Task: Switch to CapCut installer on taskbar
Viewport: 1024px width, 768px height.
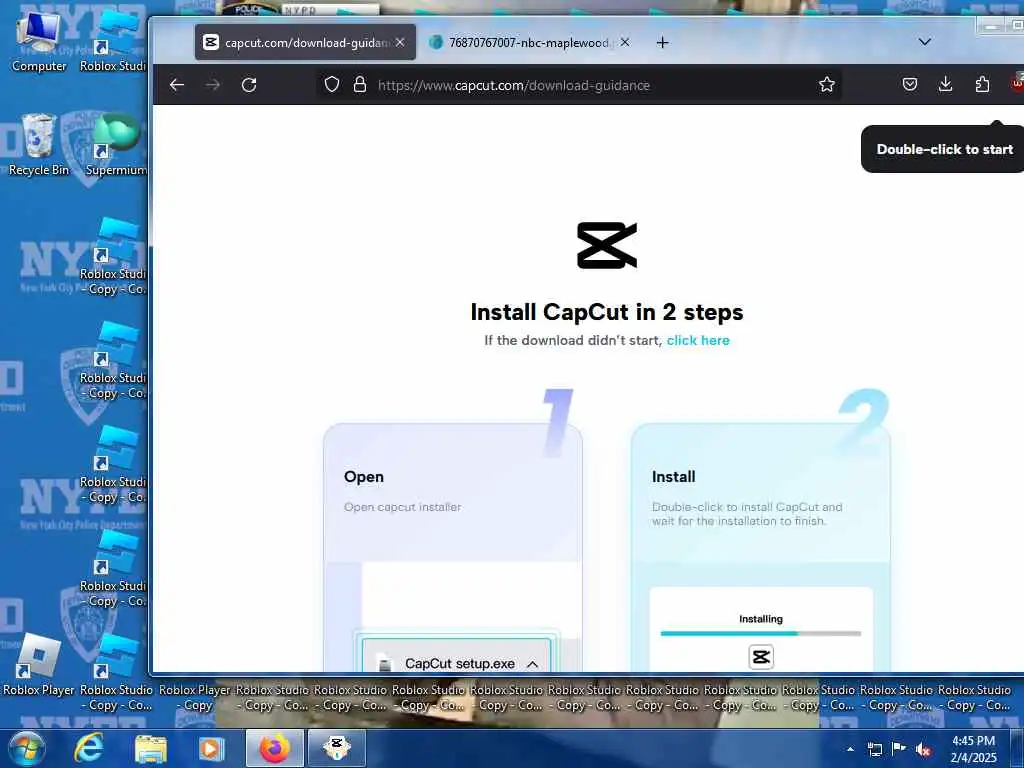Action: [337, 748]
